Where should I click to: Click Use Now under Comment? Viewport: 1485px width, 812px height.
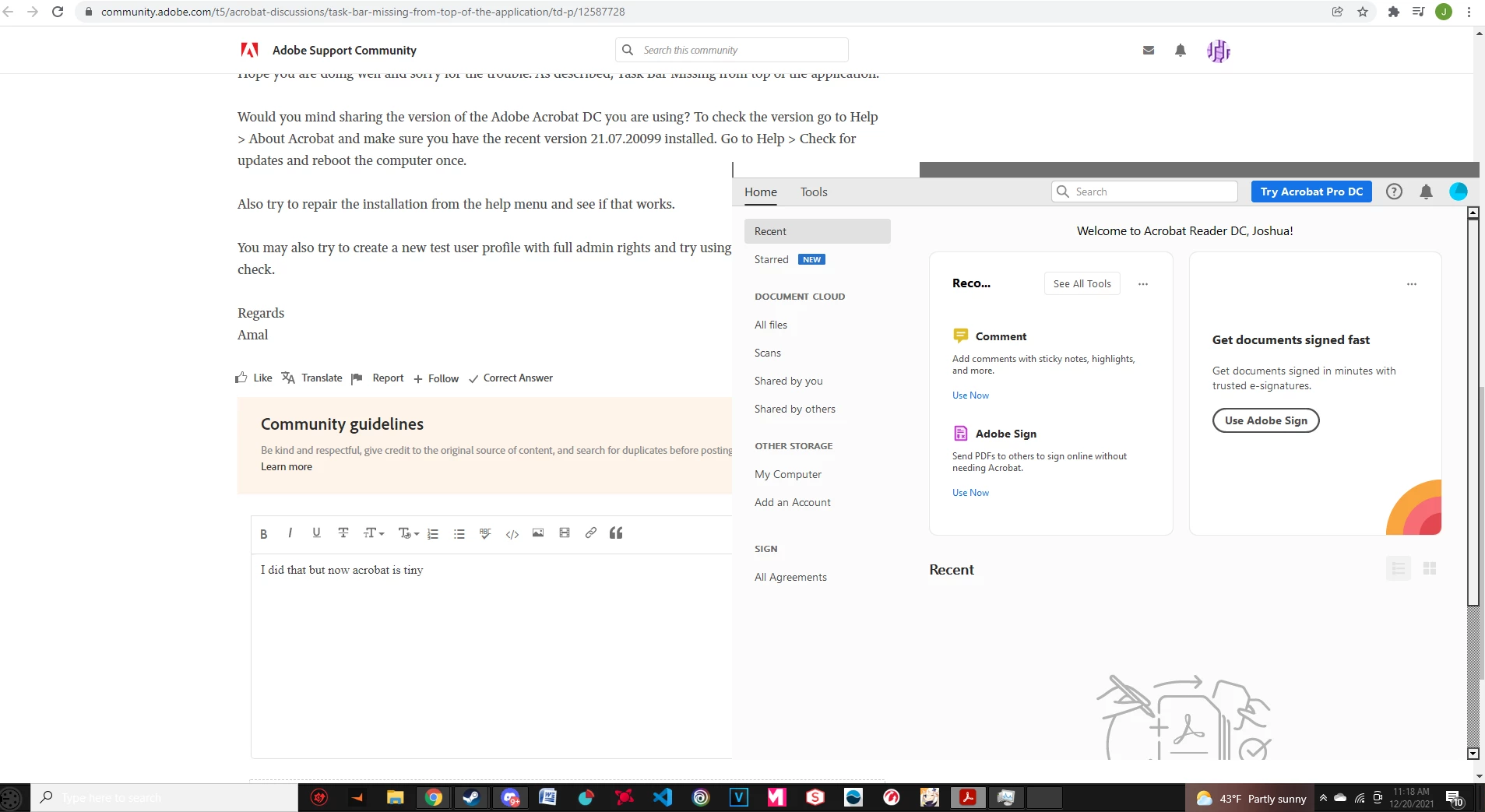click(x=970, y=395)
